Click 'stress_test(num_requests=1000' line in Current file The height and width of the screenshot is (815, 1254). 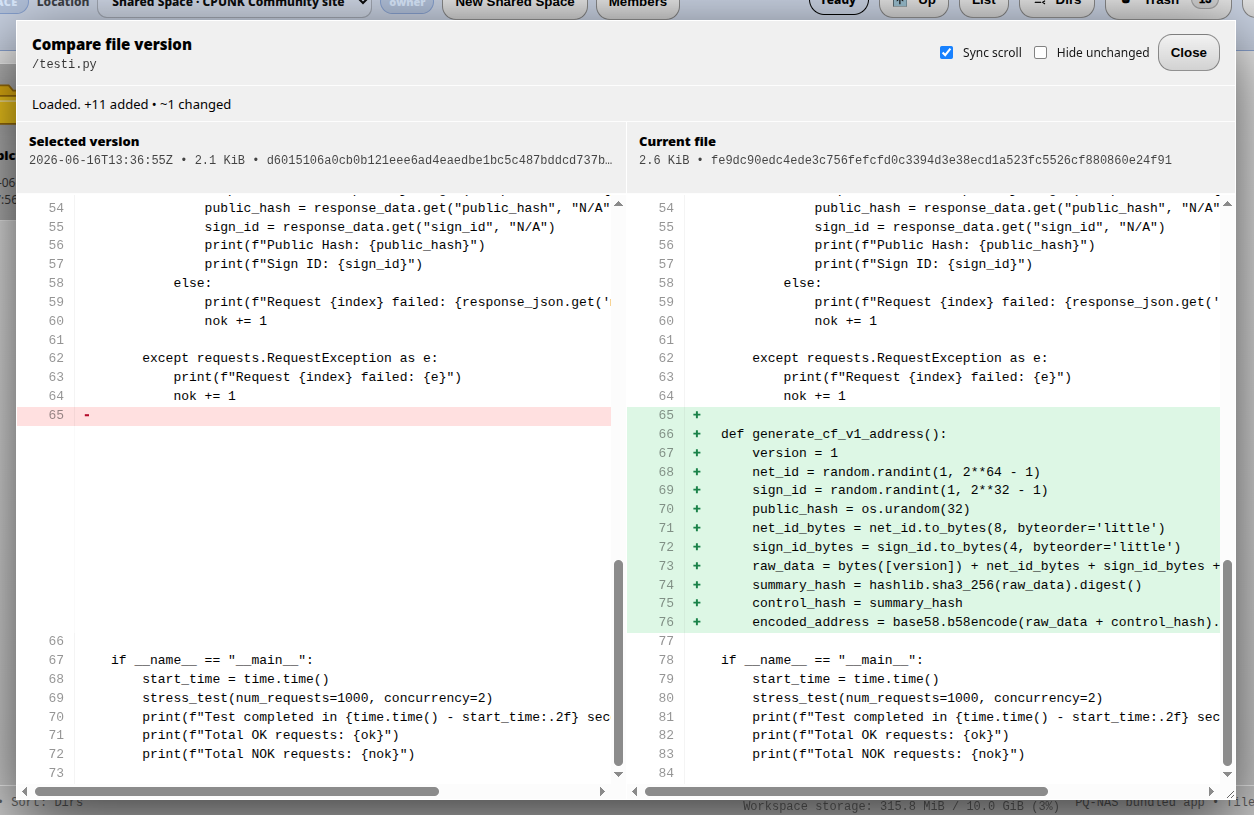(927, 698)
